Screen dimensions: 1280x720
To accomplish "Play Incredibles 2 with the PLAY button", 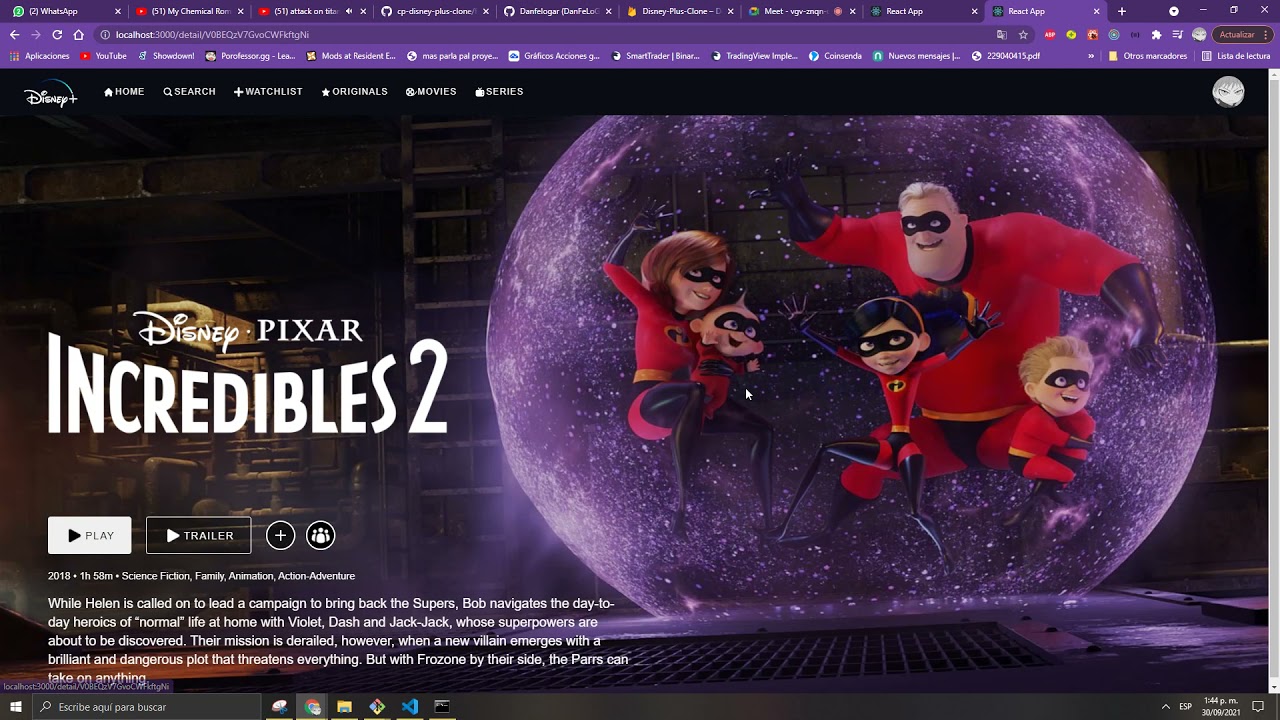I will [x=90, y=536].
